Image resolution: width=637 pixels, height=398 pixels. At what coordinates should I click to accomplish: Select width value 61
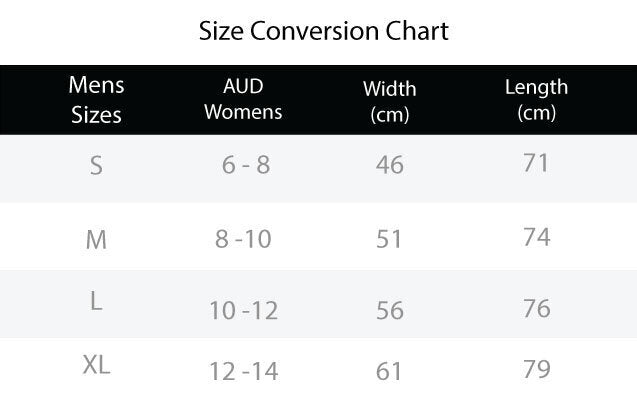389,371
